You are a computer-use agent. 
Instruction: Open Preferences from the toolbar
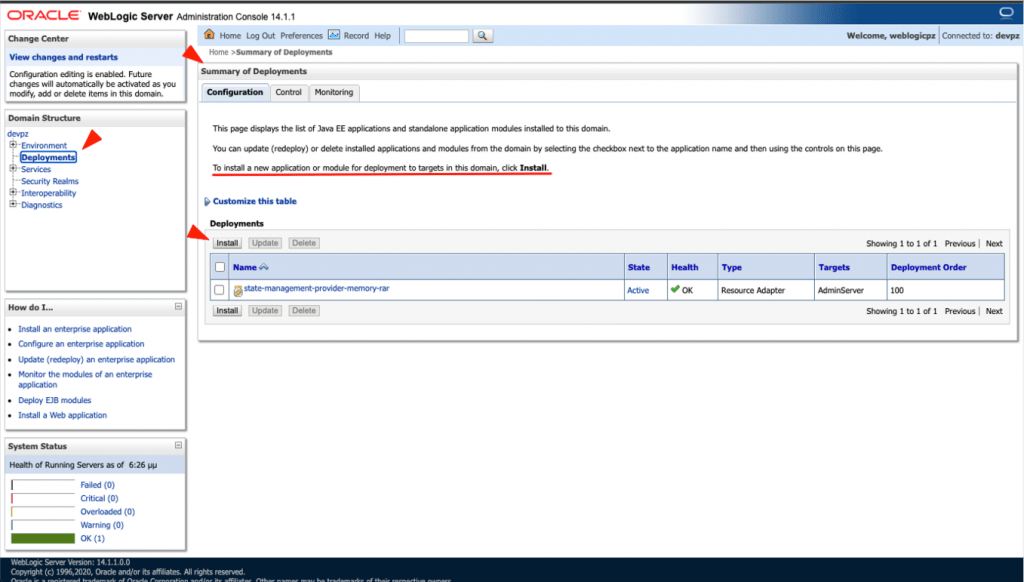click(x=302, y=36)
